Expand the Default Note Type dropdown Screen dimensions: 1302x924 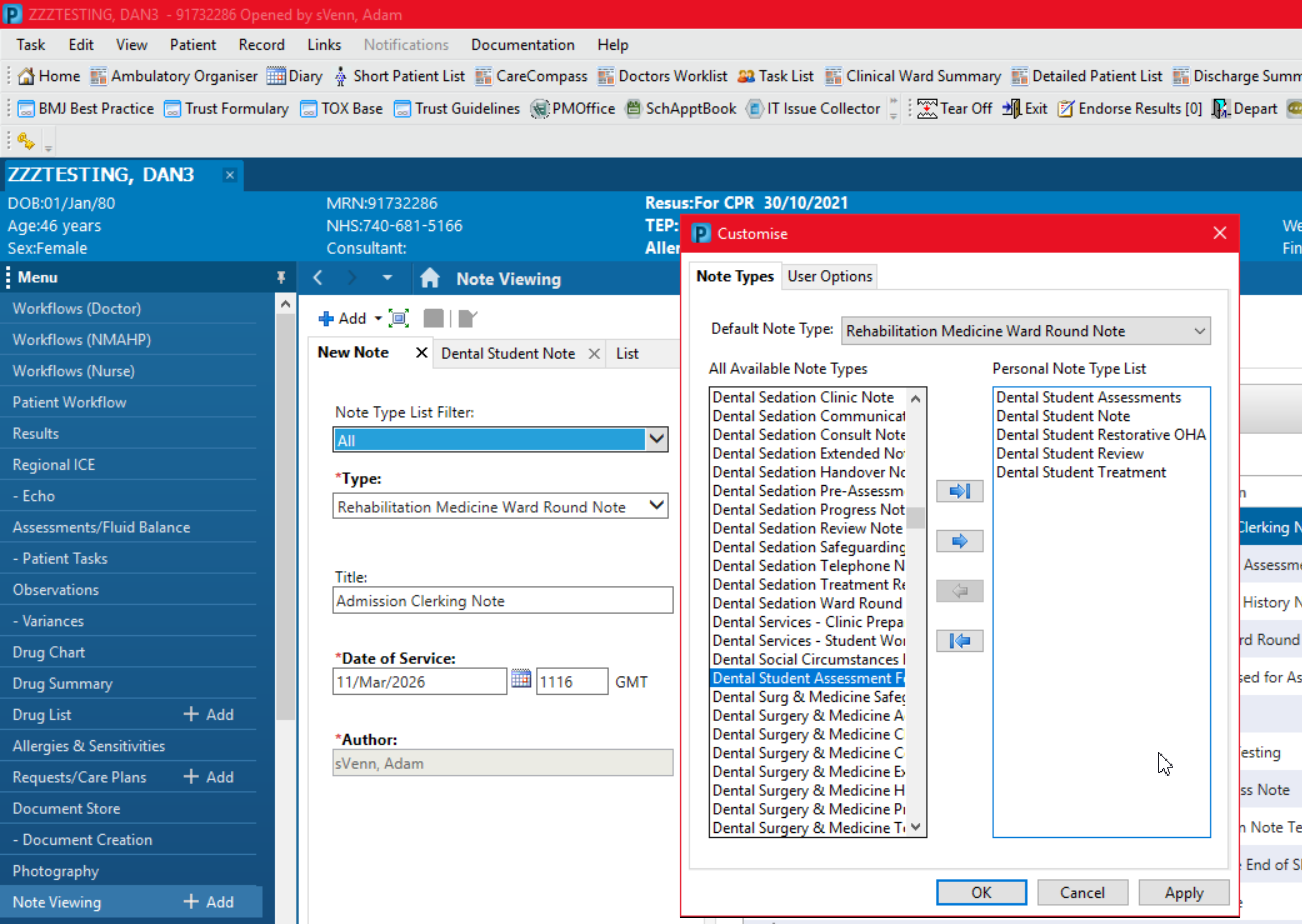click(1200, 331)
